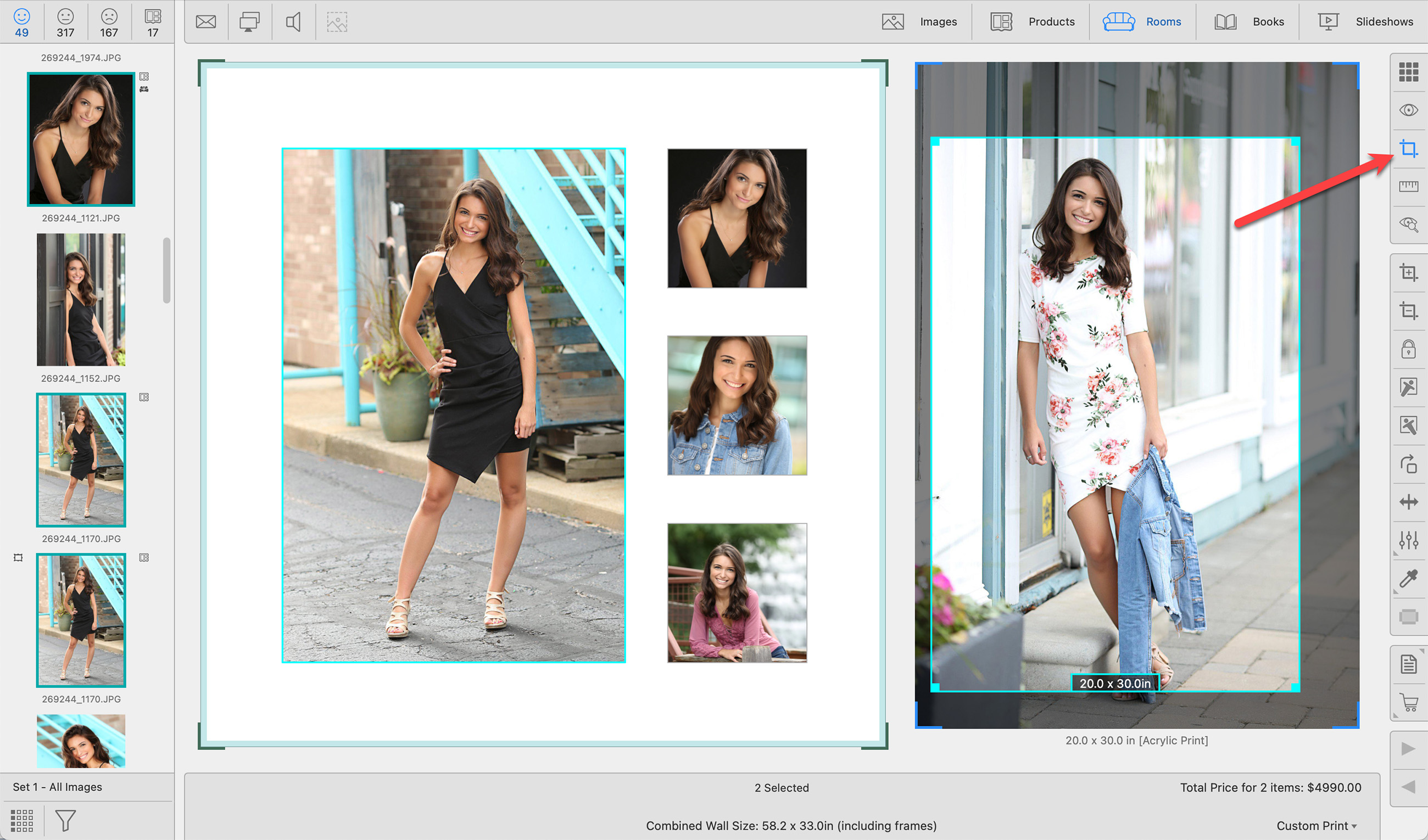Click the email envelope icon

tap(206, 21)
